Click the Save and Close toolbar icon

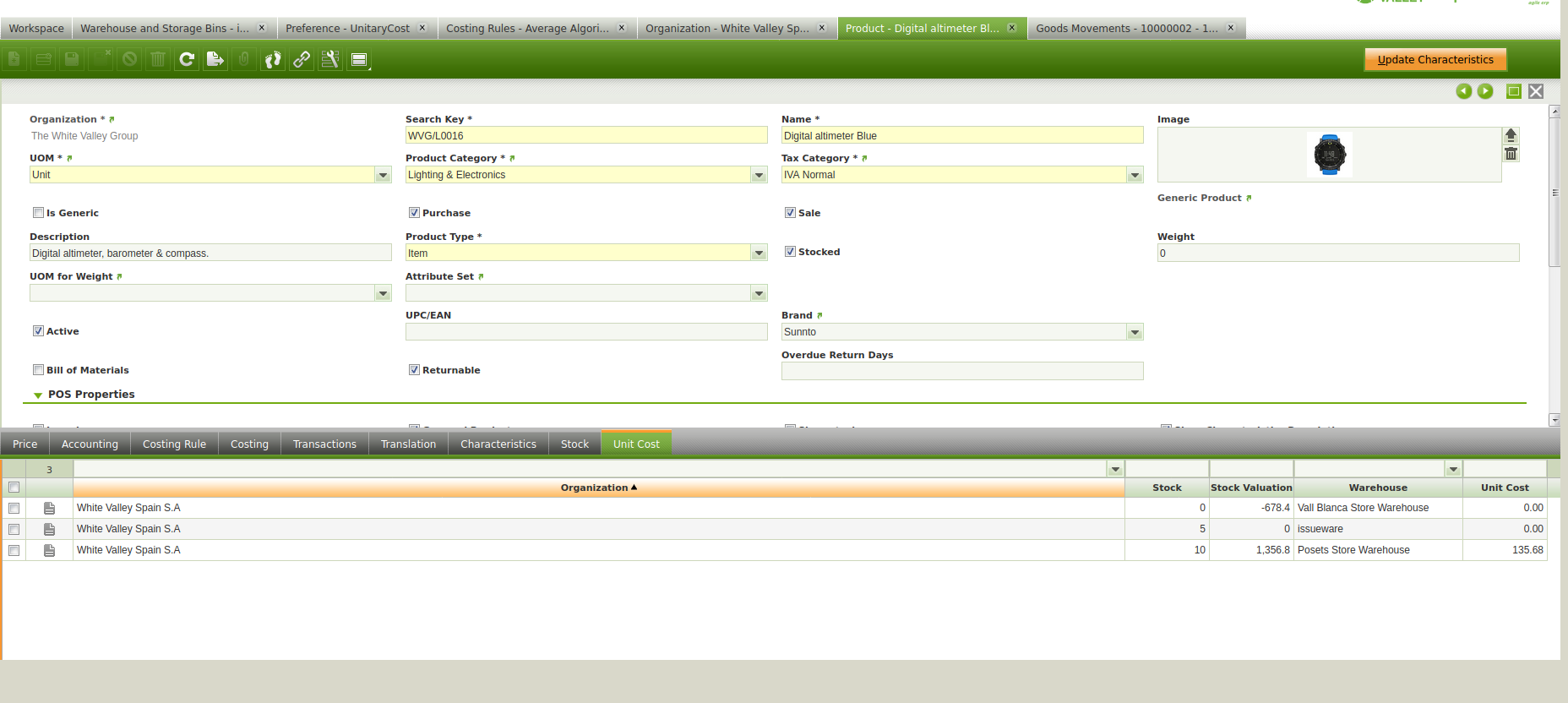point(101,59)
